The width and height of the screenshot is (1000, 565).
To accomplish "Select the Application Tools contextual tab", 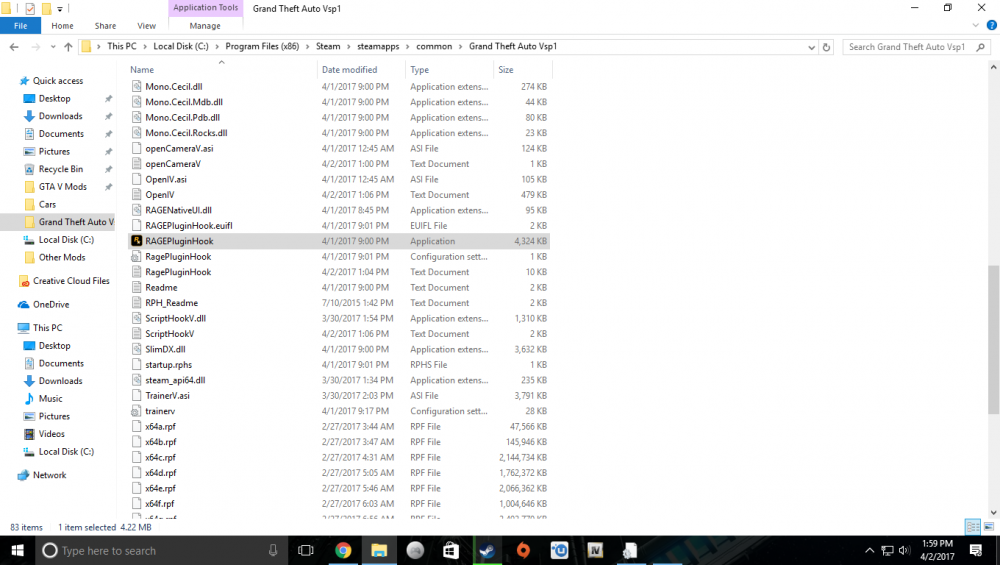I will click(205, 8).
